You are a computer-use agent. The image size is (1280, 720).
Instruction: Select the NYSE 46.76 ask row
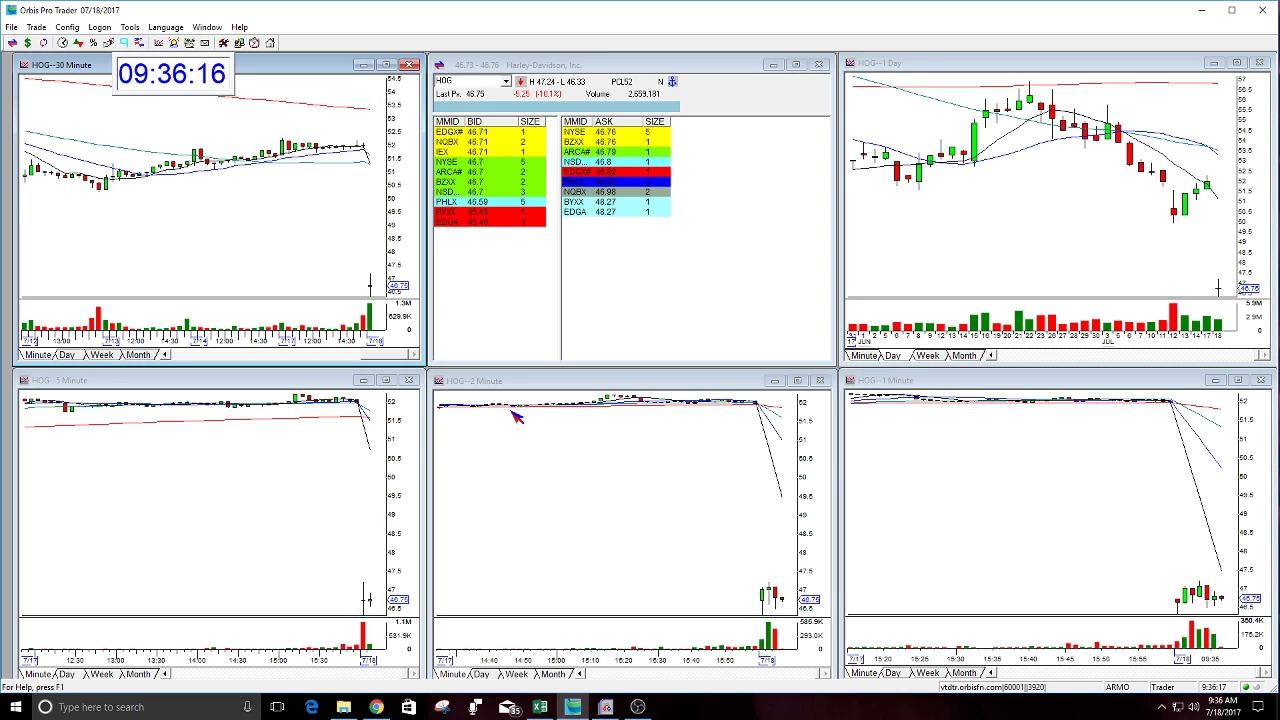(x=616, y=132)
